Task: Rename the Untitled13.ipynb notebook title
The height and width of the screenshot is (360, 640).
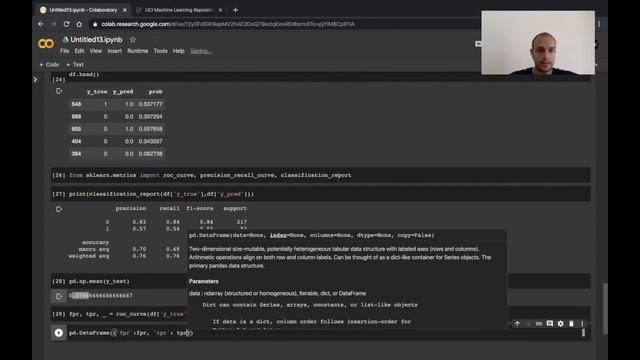Action: (96, 40)
